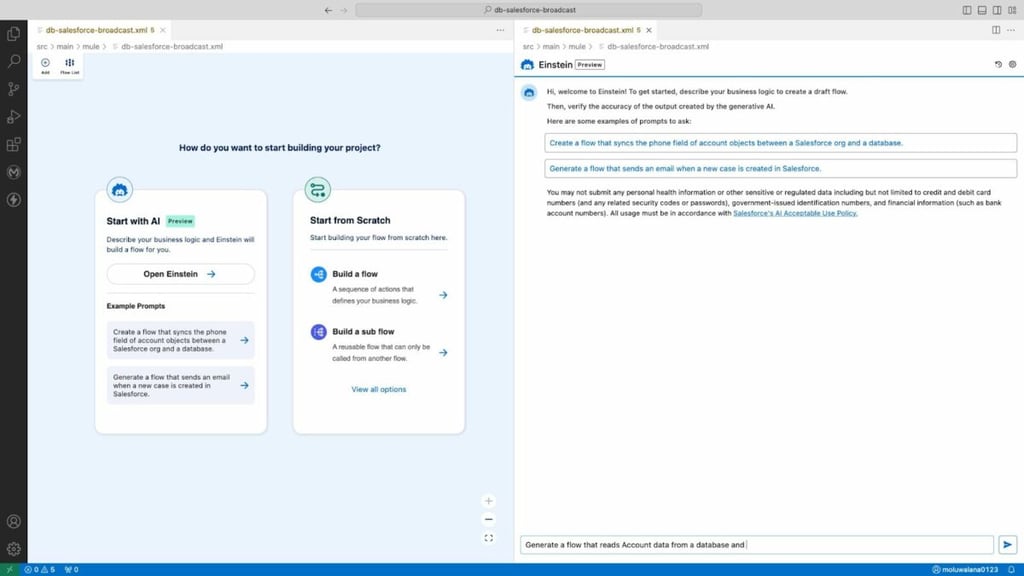Focus the Einstein prompt input field
This screenshot has width=1024, height=576.
click(x=756, y=545)
